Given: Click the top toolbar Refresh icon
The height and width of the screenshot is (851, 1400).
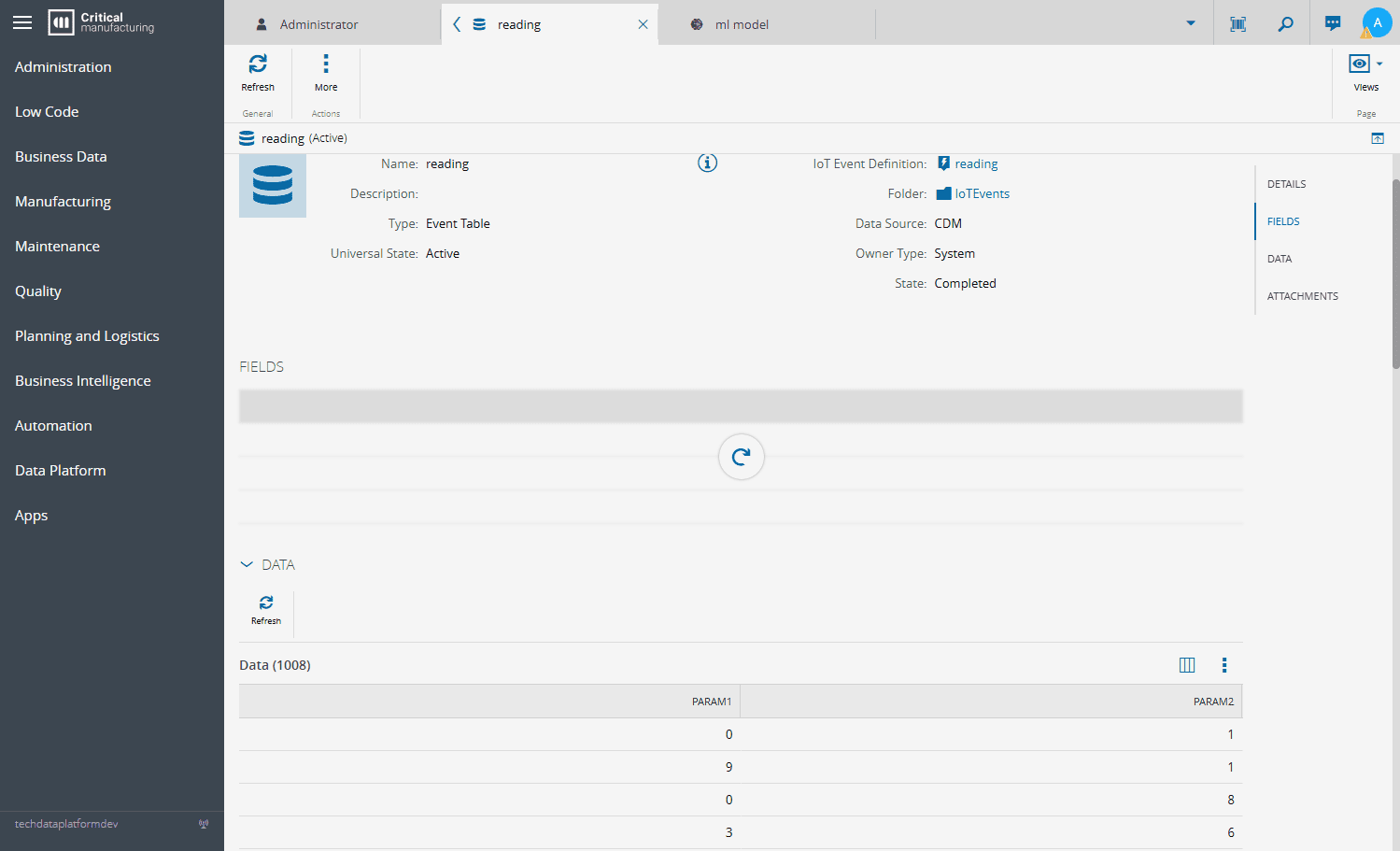Looking at the screenshot, I should 258,64.
